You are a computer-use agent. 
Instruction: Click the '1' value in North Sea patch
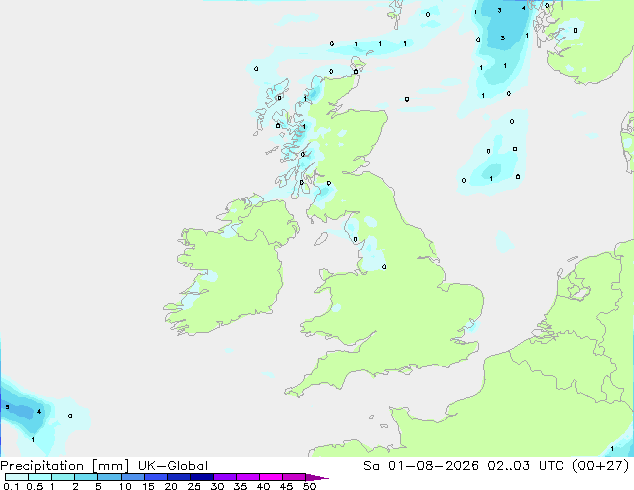click(491, 178)
